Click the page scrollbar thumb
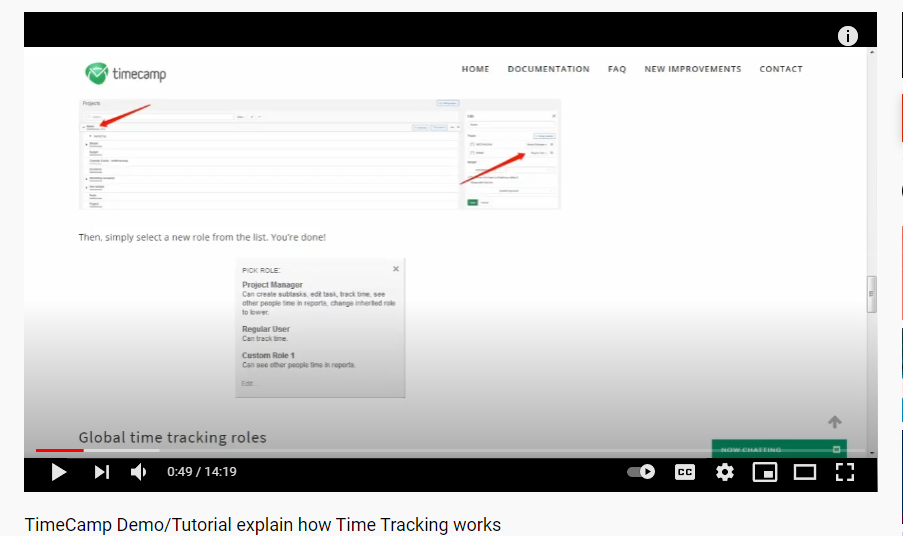 pyautogui.click(x=872, y=294)
